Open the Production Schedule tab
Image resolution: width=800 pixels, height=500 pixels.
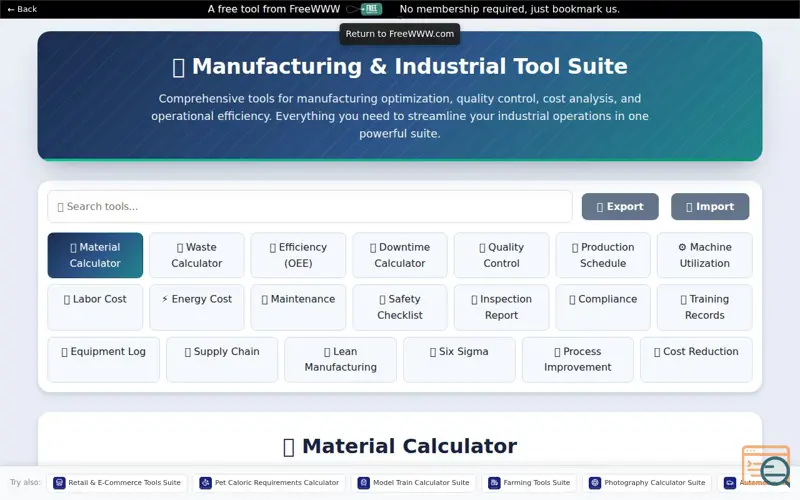coord(603,255)
